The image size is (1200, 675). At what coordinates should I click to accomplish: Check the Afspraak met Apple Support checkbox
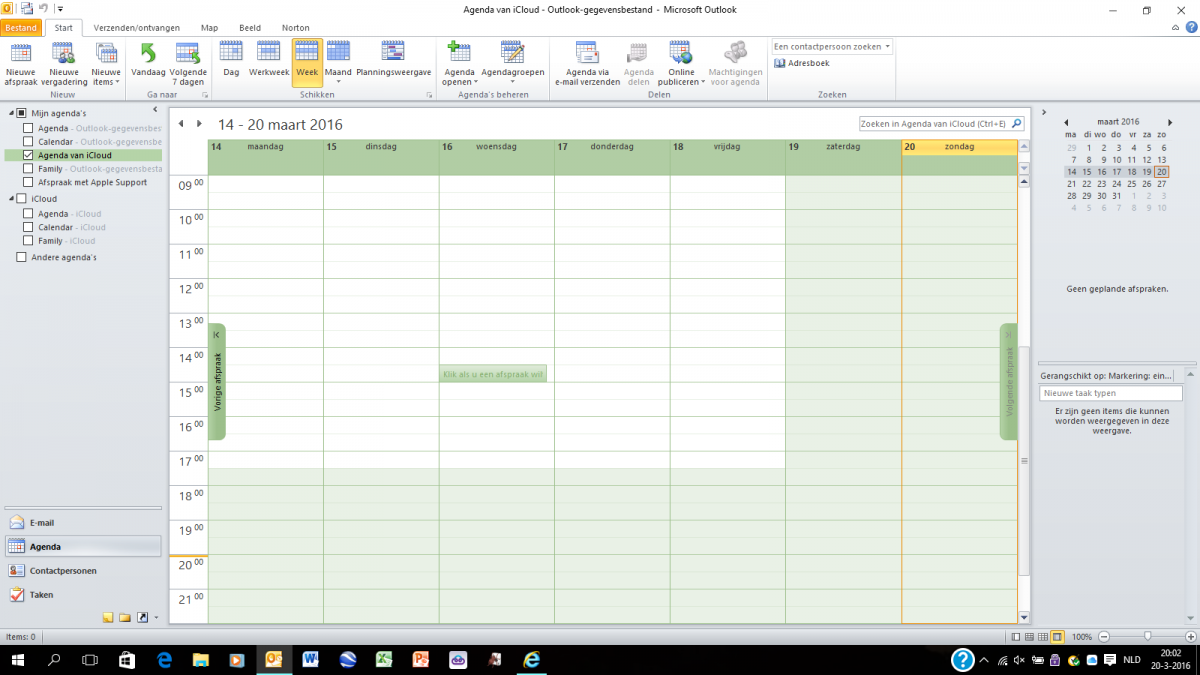point(28,183)
